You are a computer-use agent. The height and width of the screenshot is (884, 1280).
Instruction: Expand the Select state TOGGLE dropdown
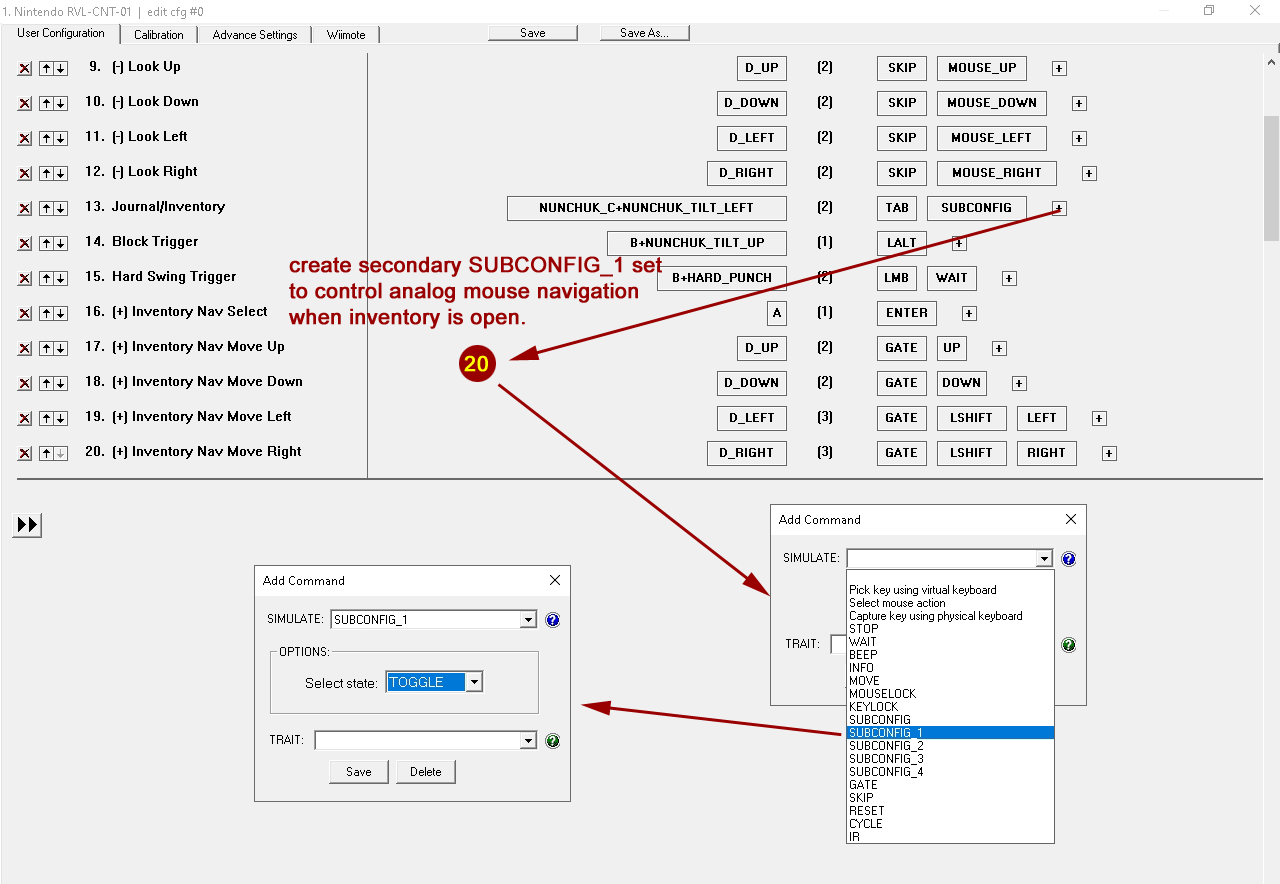tap(474, 682)
